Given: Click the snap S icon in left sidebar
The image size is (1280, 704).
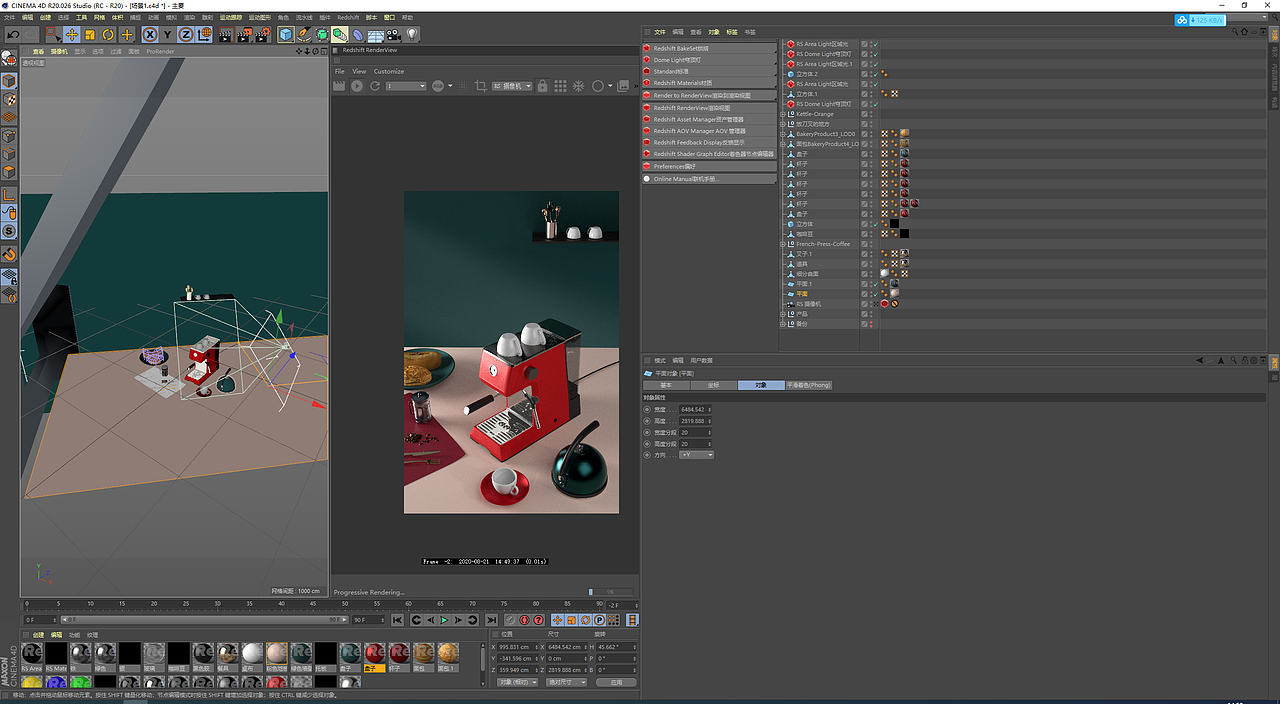Looking at the screenshot, I should tap(9, 231).
